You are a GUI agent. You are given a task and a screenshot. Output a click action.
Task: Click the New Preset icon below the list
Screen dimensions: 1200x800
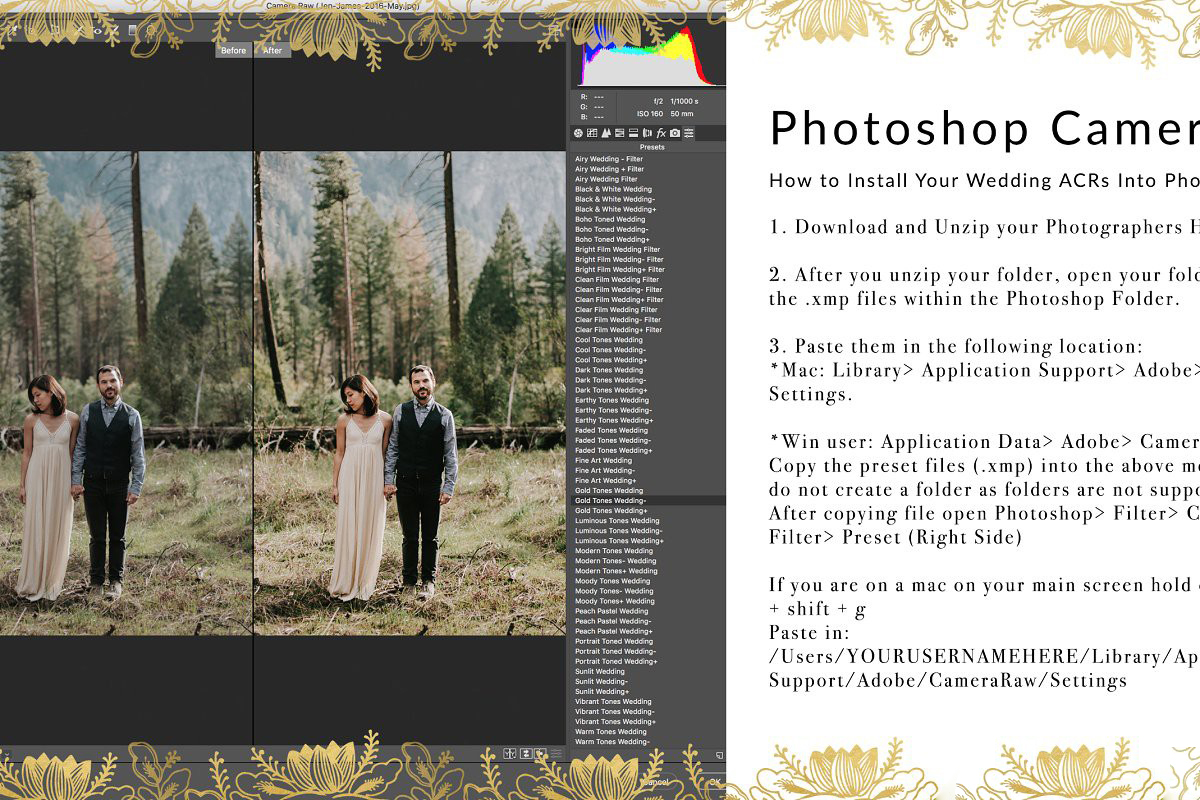[x=720, y=755]
